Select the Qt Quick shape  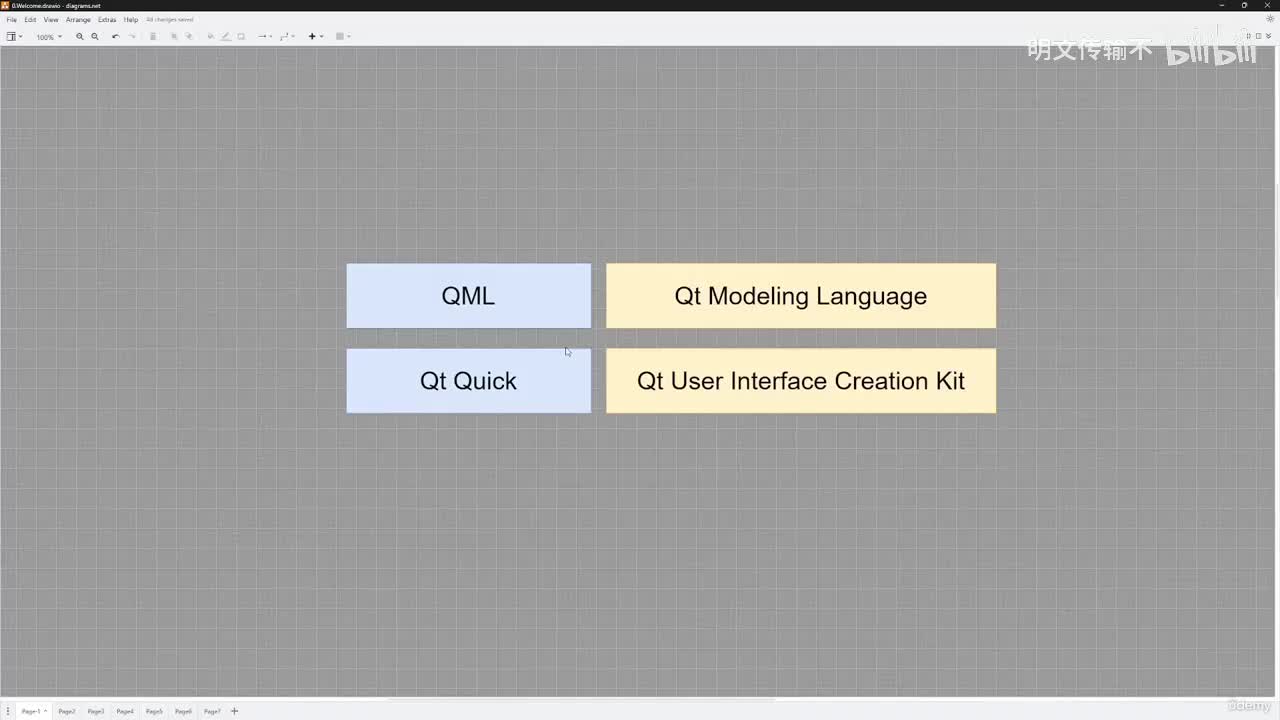pos(469,381)
